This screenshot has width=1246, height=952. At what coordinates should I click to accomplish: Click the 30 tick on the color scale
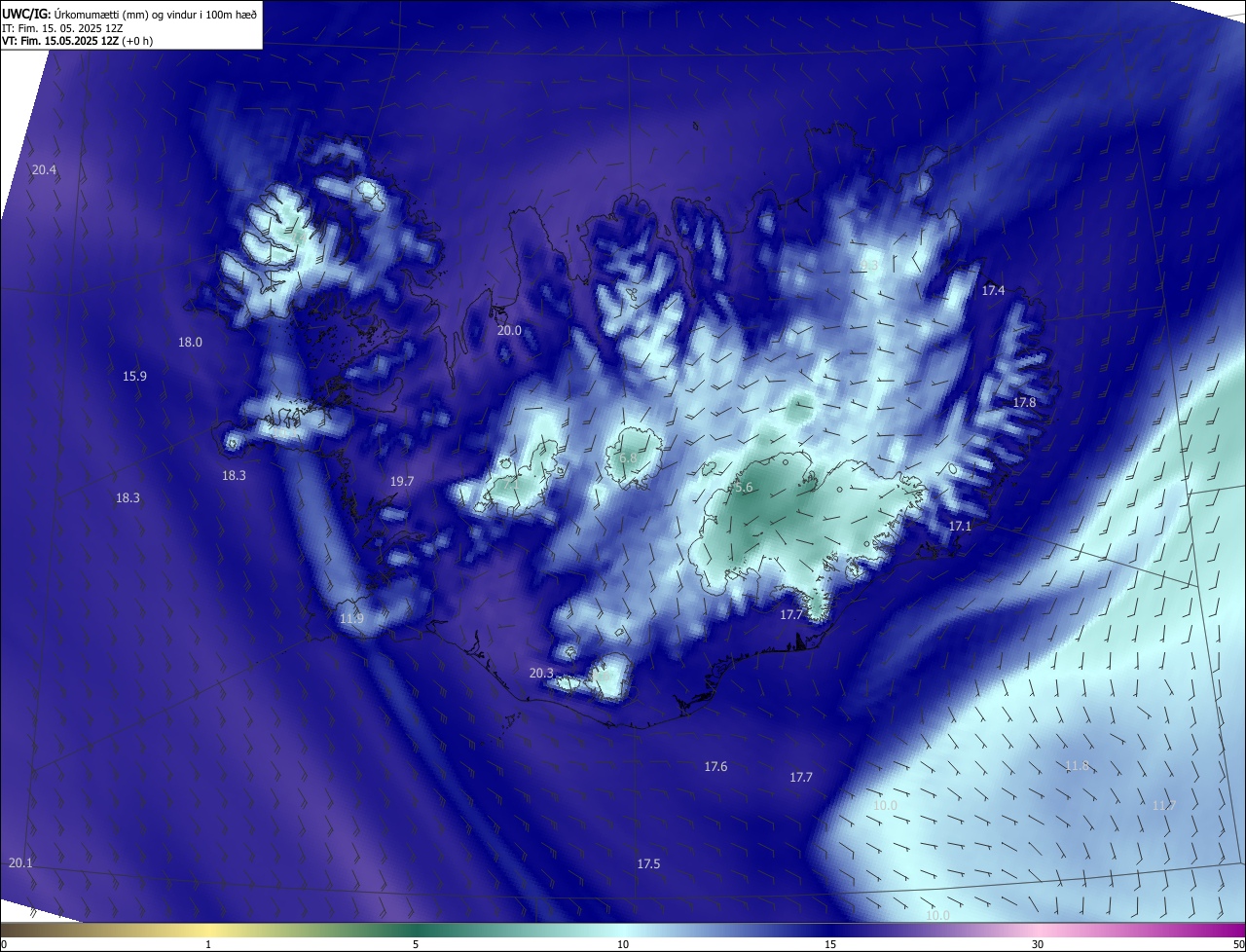[1038, 944]
